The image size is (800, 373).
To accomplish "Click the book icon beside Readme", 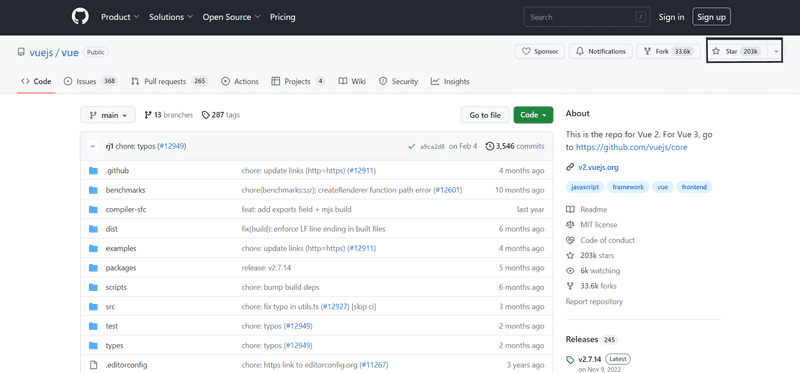I will pyautogui.click(x=570, y=210).
